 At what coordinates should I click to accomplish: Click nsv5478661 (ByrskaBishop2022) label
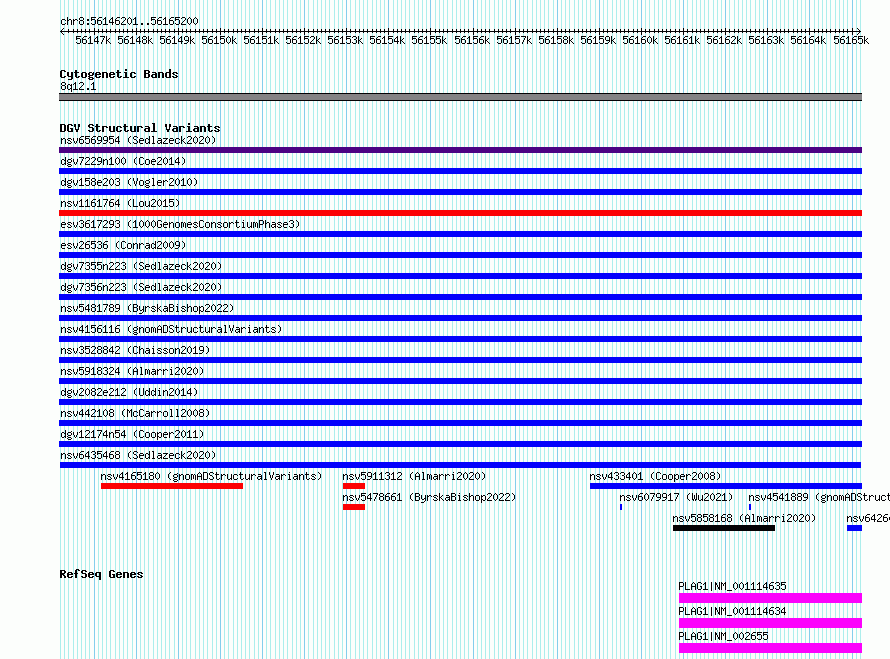[429, 497]
